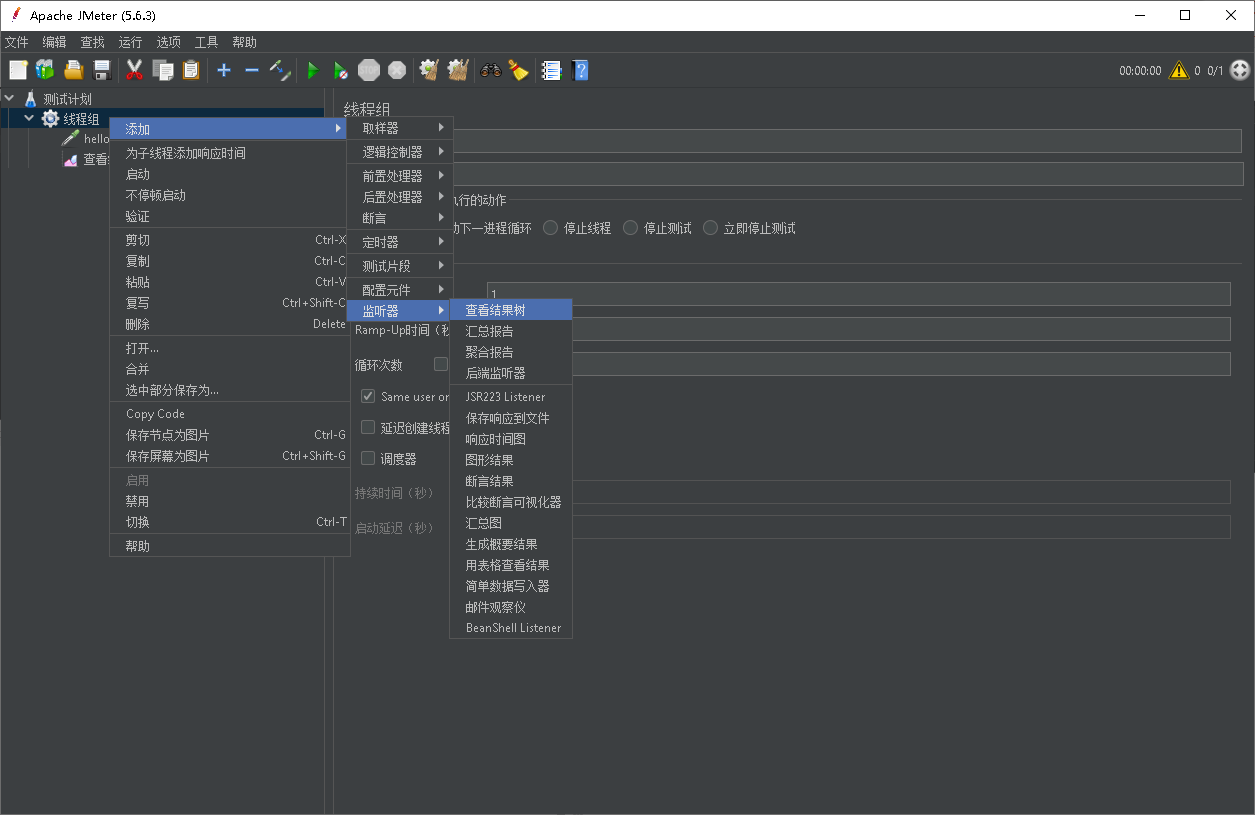The height and width of the screenshot is (815, 1255).
Task: Select 测试片段 in add submenu
Action: pyautogui.click(x=400, y=266)
